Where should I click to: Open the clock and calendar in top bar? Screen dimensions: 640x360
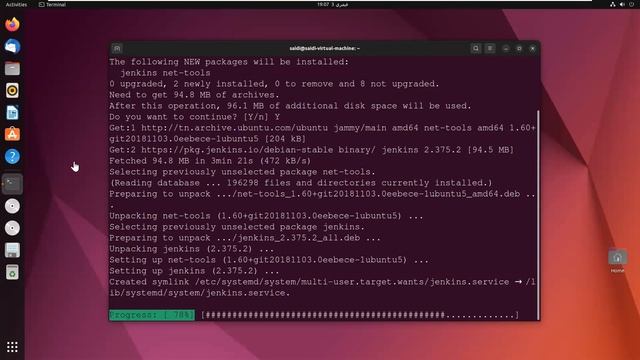pos(333,4)
